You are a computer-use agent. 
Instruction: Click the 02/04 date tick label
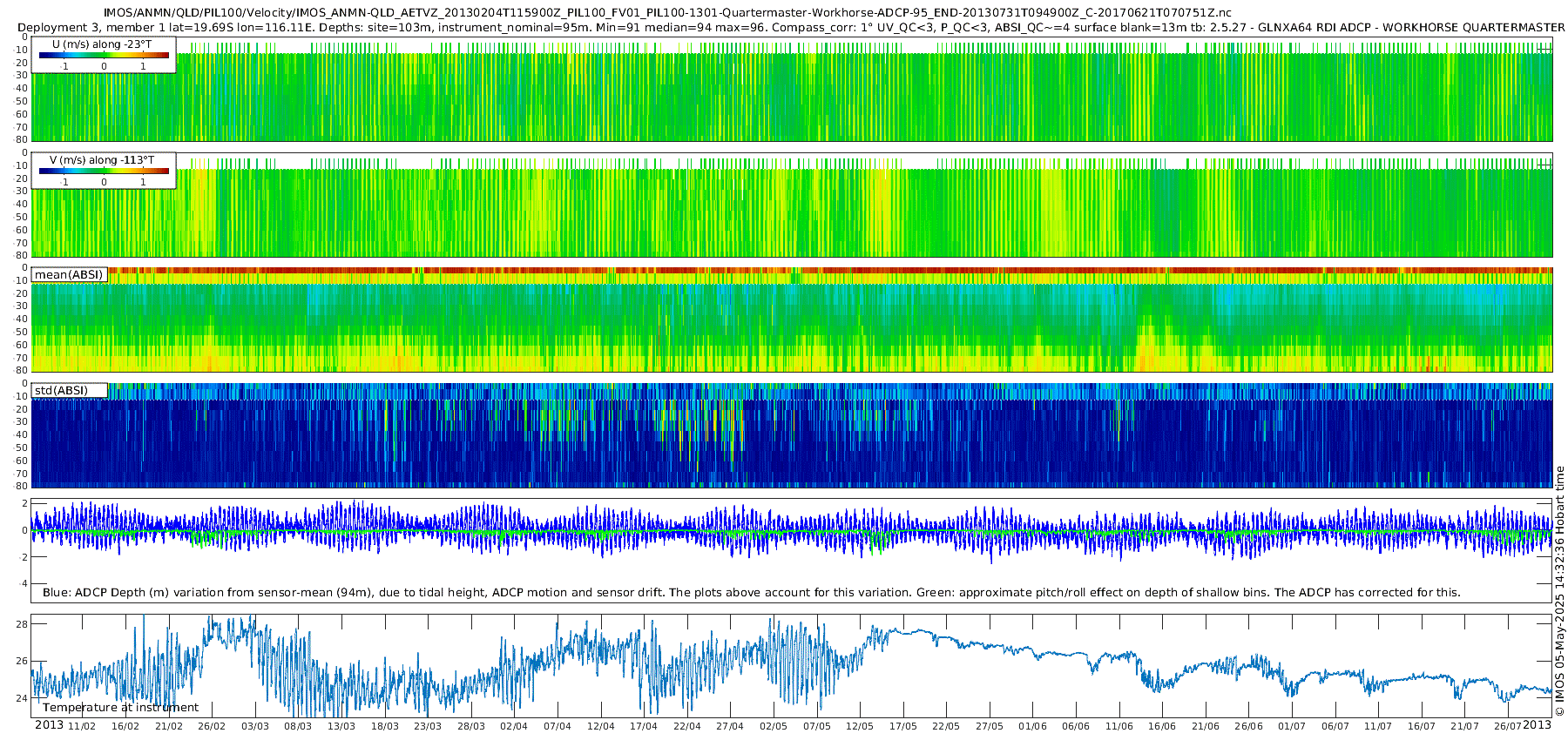[x=514, y=726]
